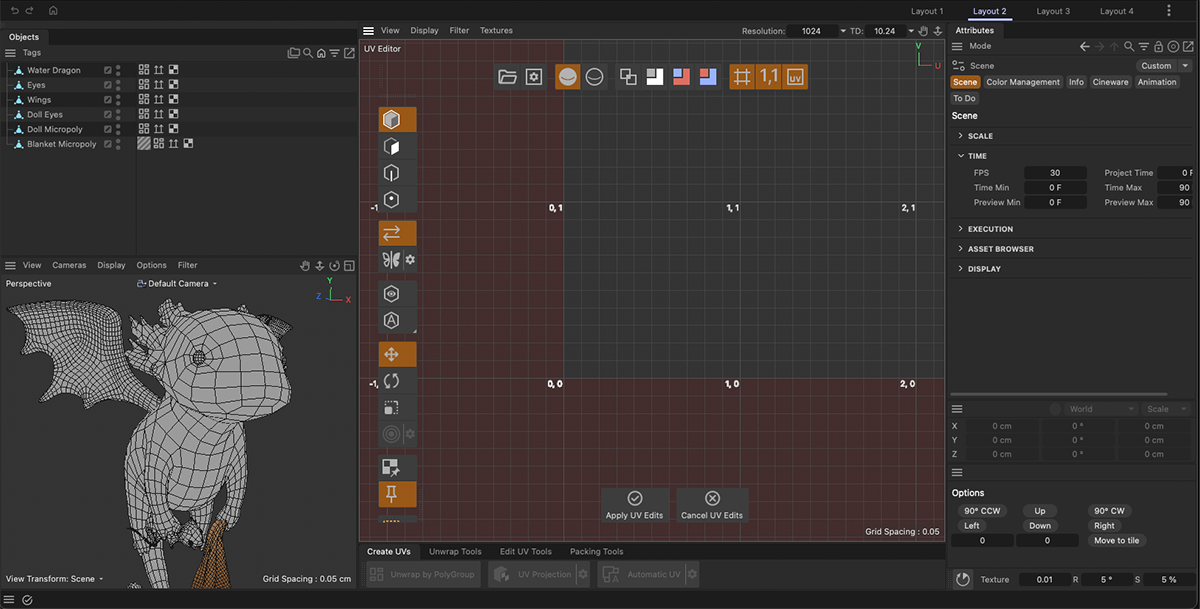Toggle Doll Micropoly enable checkbox
Image resolution: width=1200 pixels, height=609 pixels.
click(108, 129)
